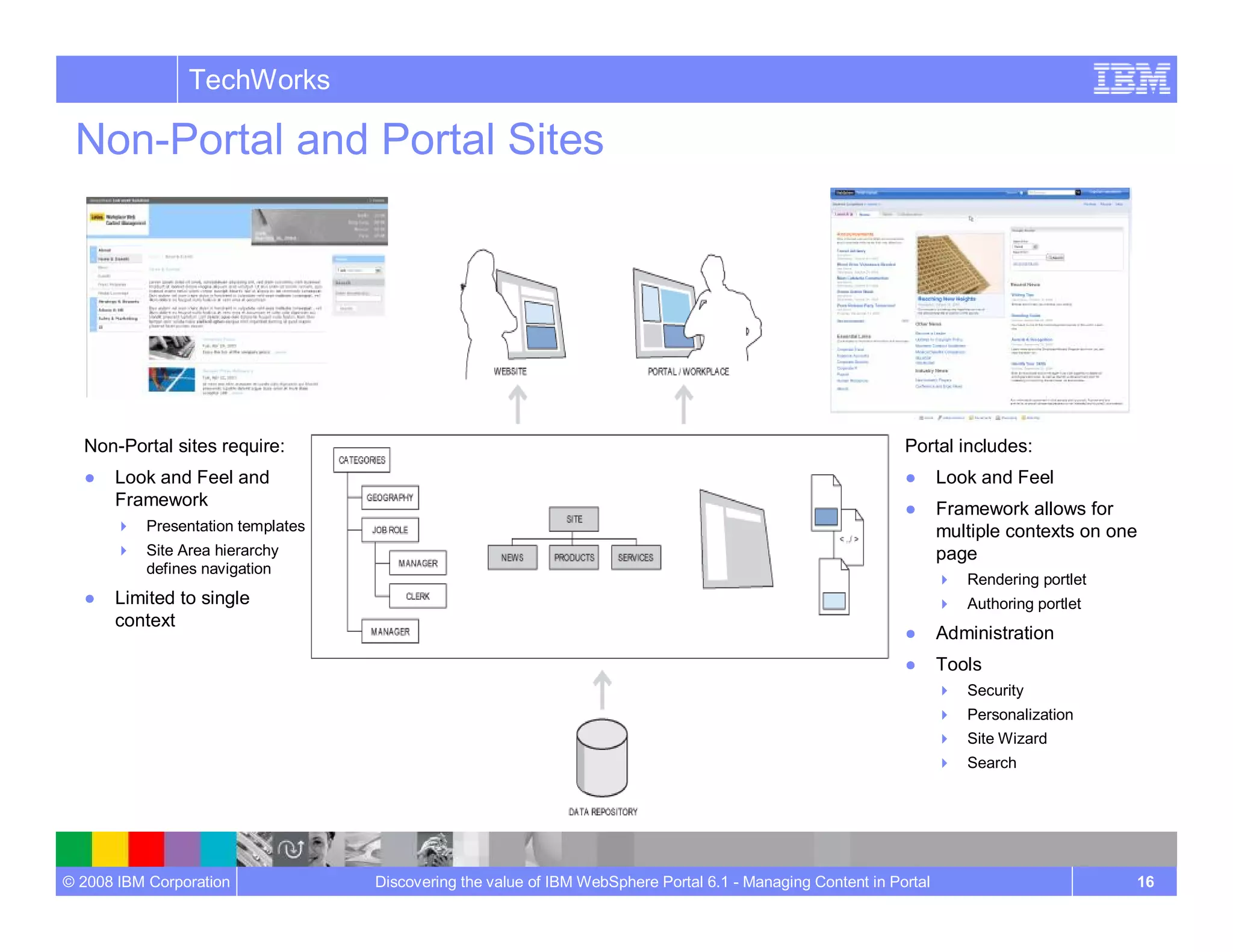Click the 'Security' sub-bullet

click(995, 690)
